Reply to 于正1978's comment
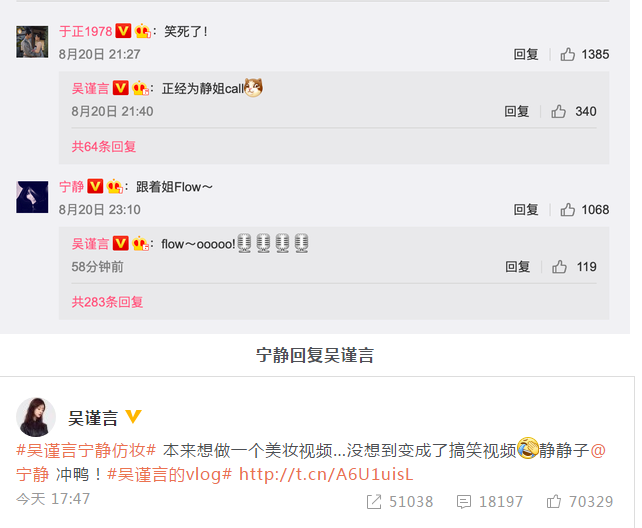The height and width of the screenshot is (528, 642). [x=526, y=54]
